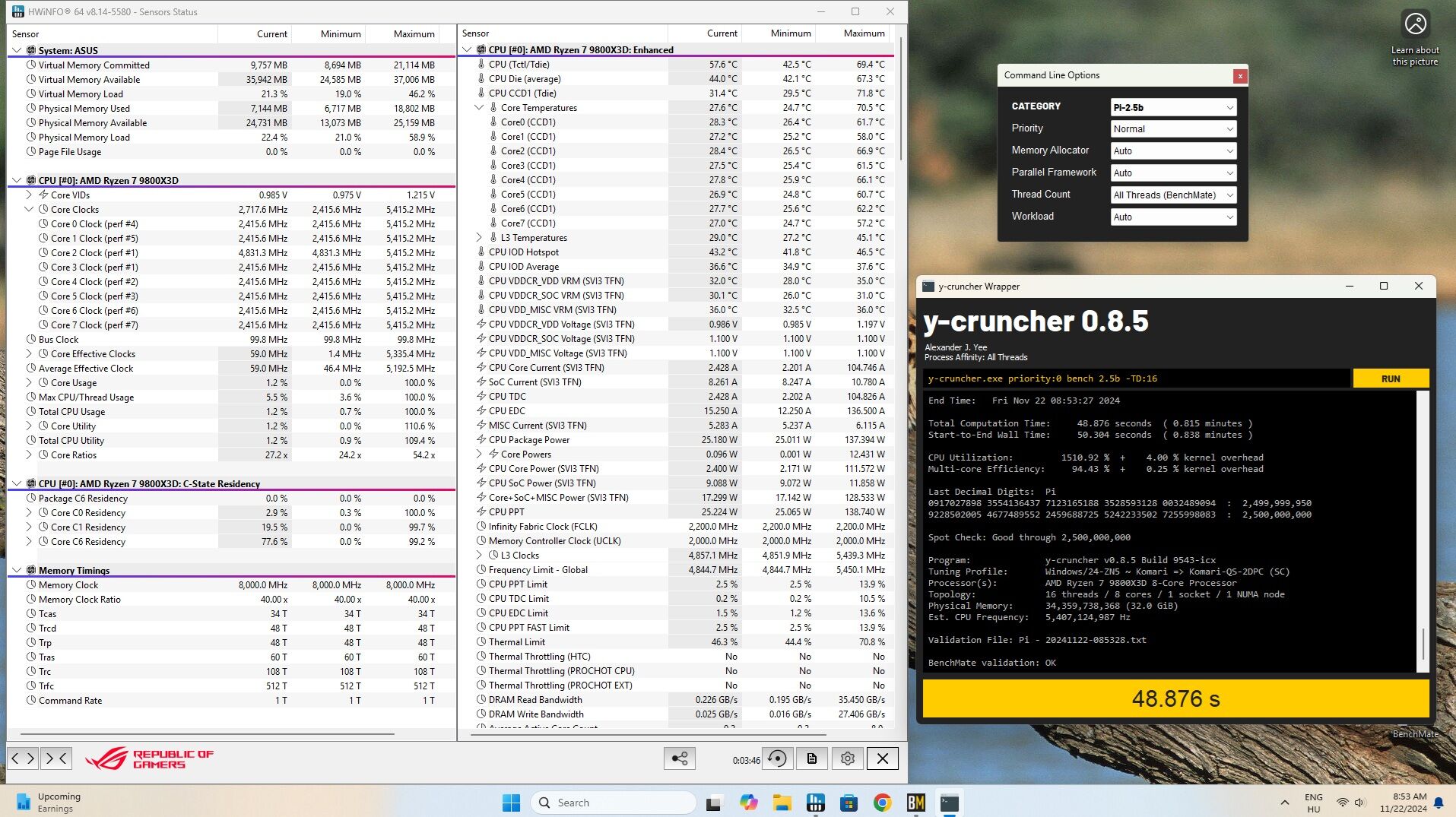Collapse the Memory Timings group

pos(17,570)
